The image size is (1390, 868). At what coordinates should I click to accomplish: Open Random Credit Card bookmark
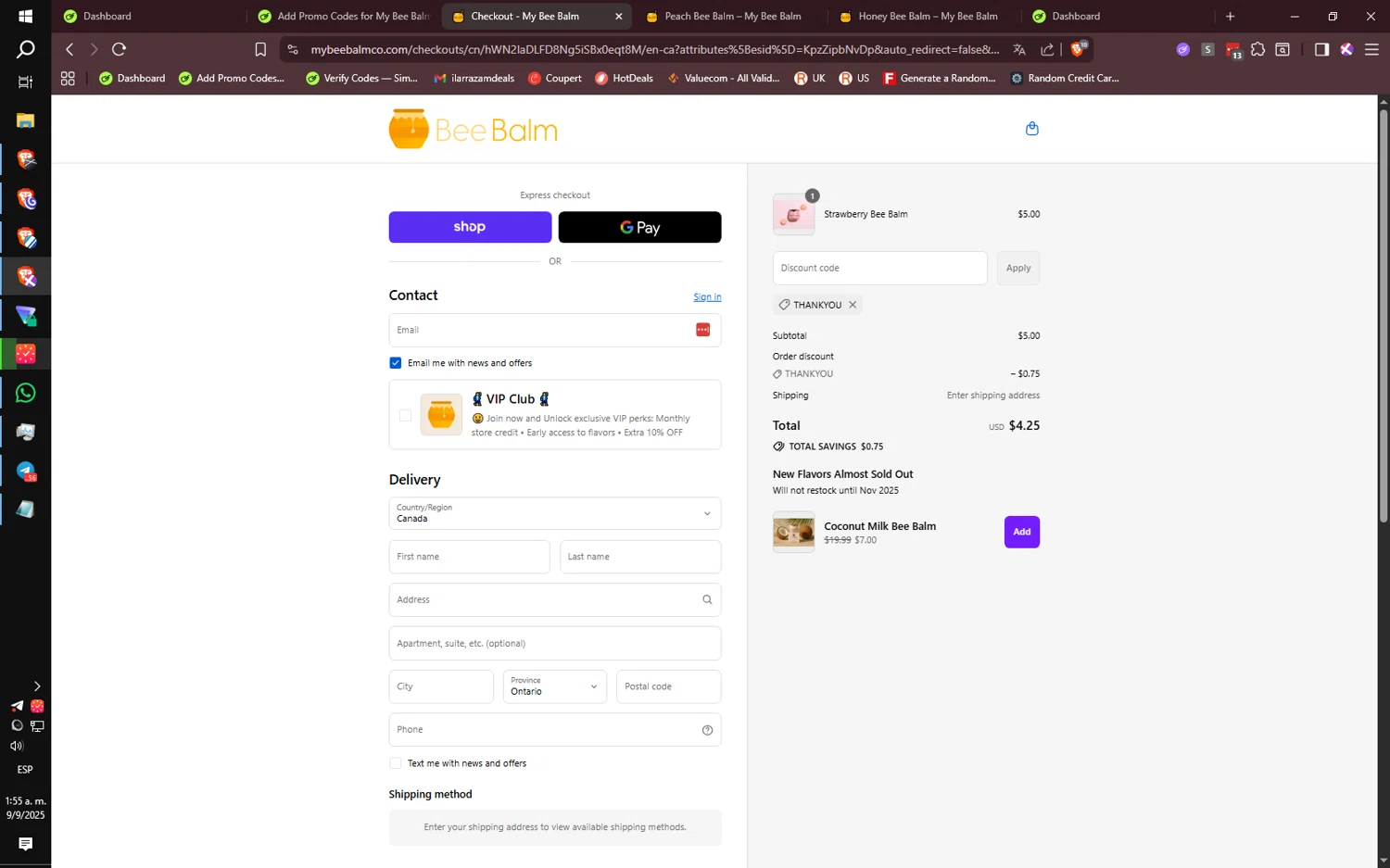(1065, 79)
